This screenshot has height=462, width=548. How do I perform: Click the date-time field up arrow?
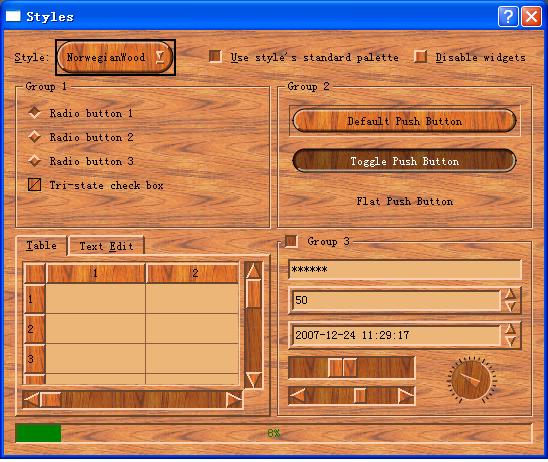pos(511,329)
